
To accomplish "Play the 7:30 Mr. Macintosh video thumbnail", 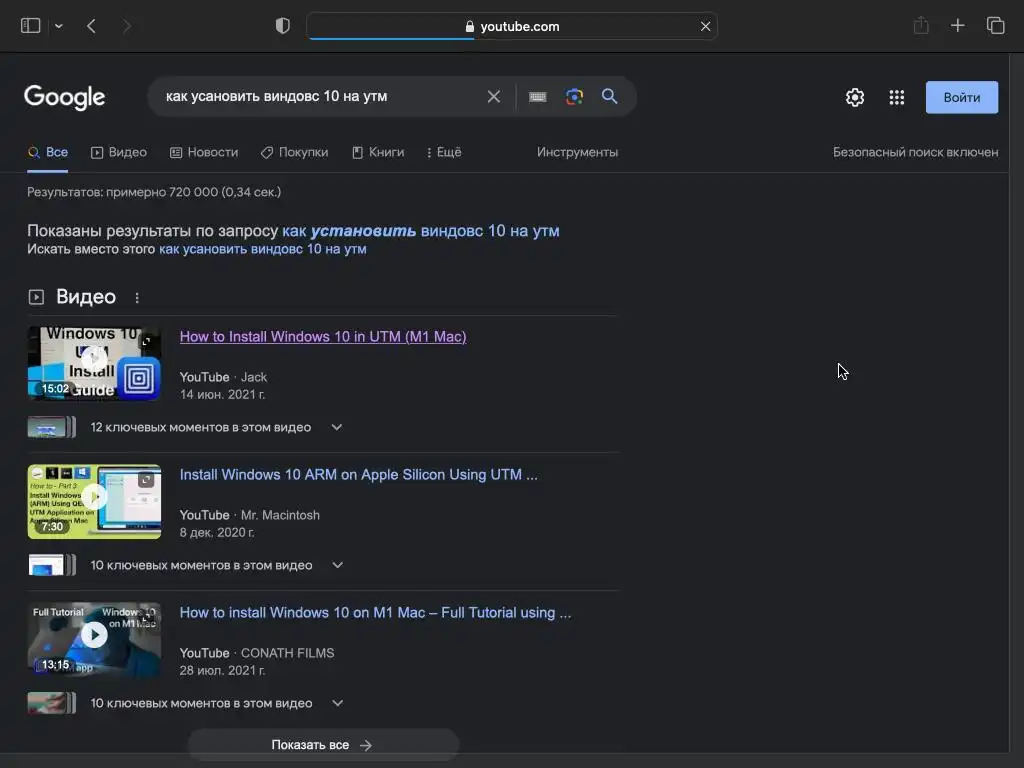I will click(94, 502).
